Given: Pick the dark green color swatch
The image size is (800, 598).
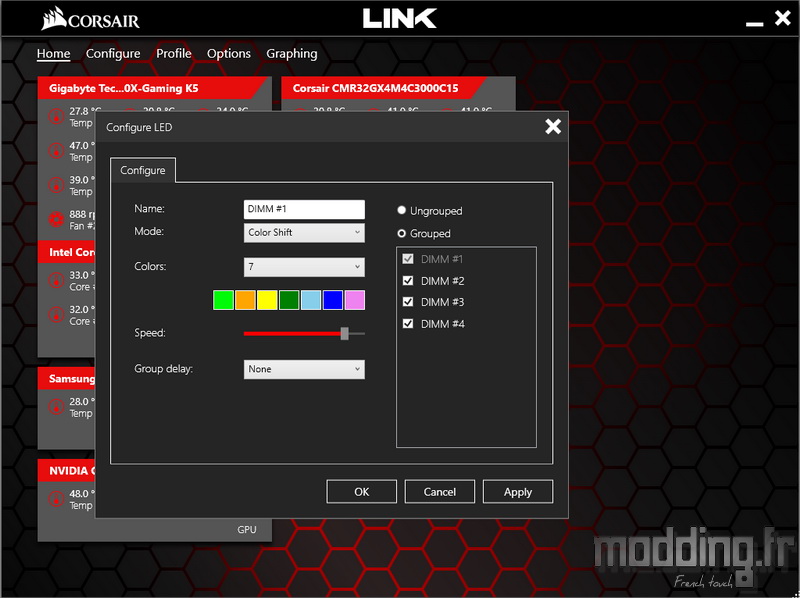Looking at the screenshot, I should [x=289, y=300].
